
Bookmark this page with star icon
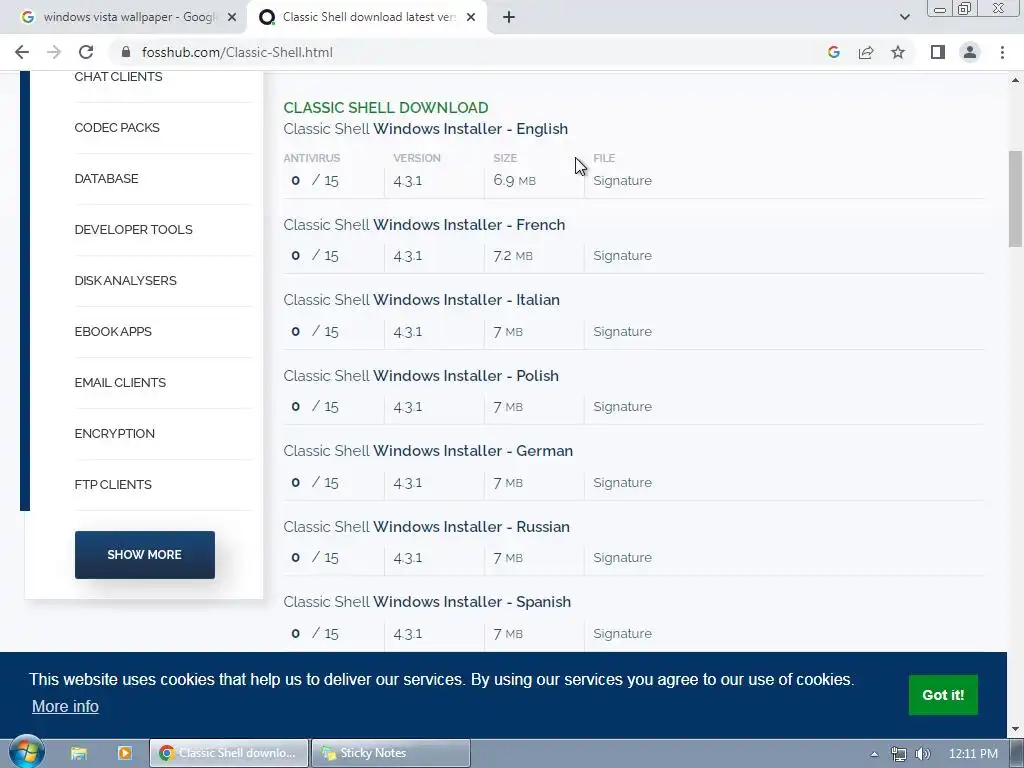tap(898, 52)
